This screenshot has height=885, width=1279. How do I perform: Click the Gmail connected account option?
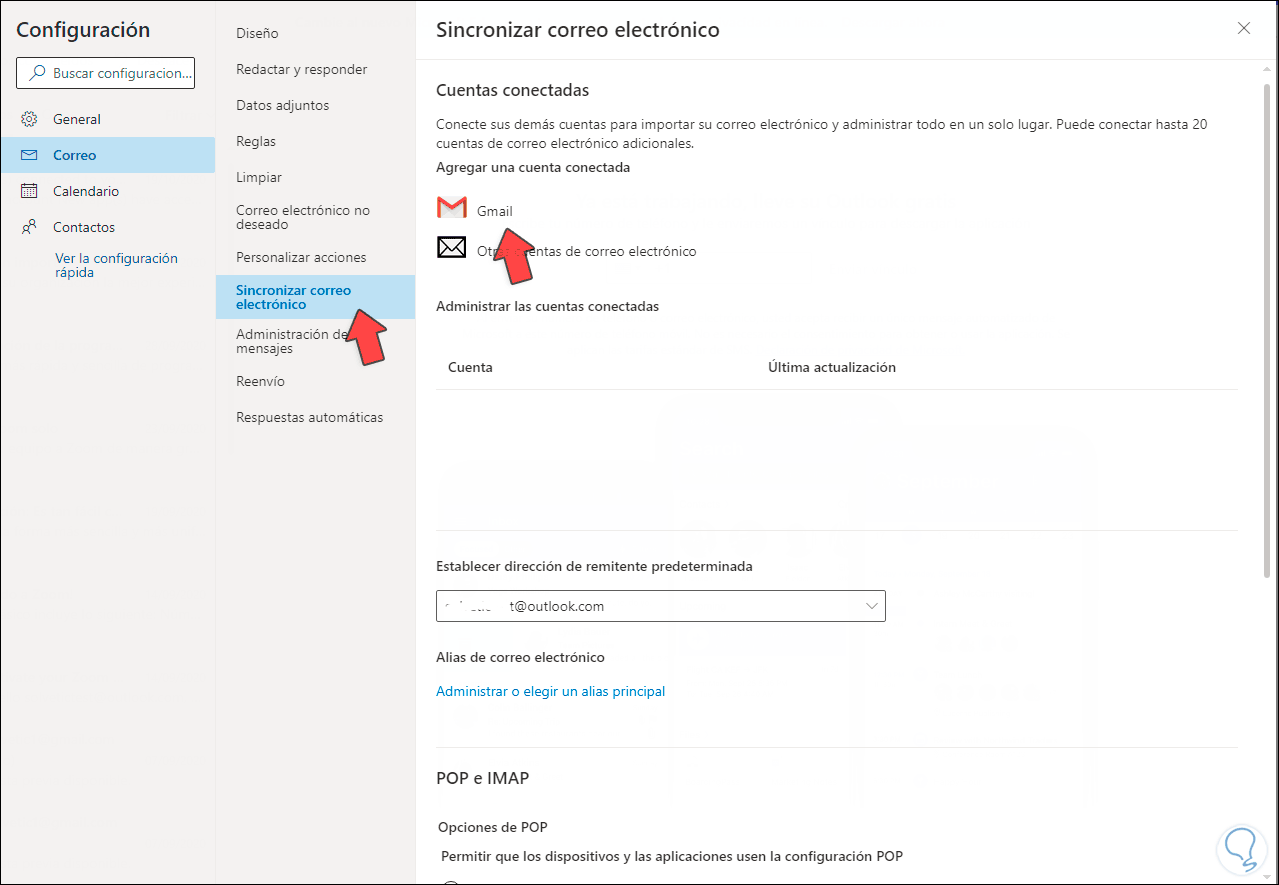point(495,211)
